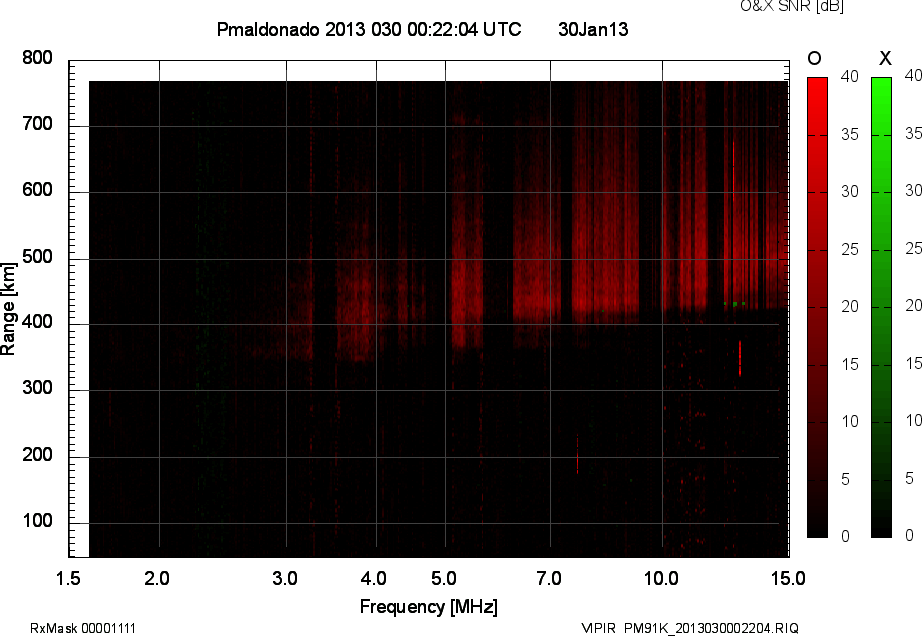Image resolution: width=922 pixels, height=636 pixels.
Task: Click the 30Jan13 date label
Action: click(593, 30)
